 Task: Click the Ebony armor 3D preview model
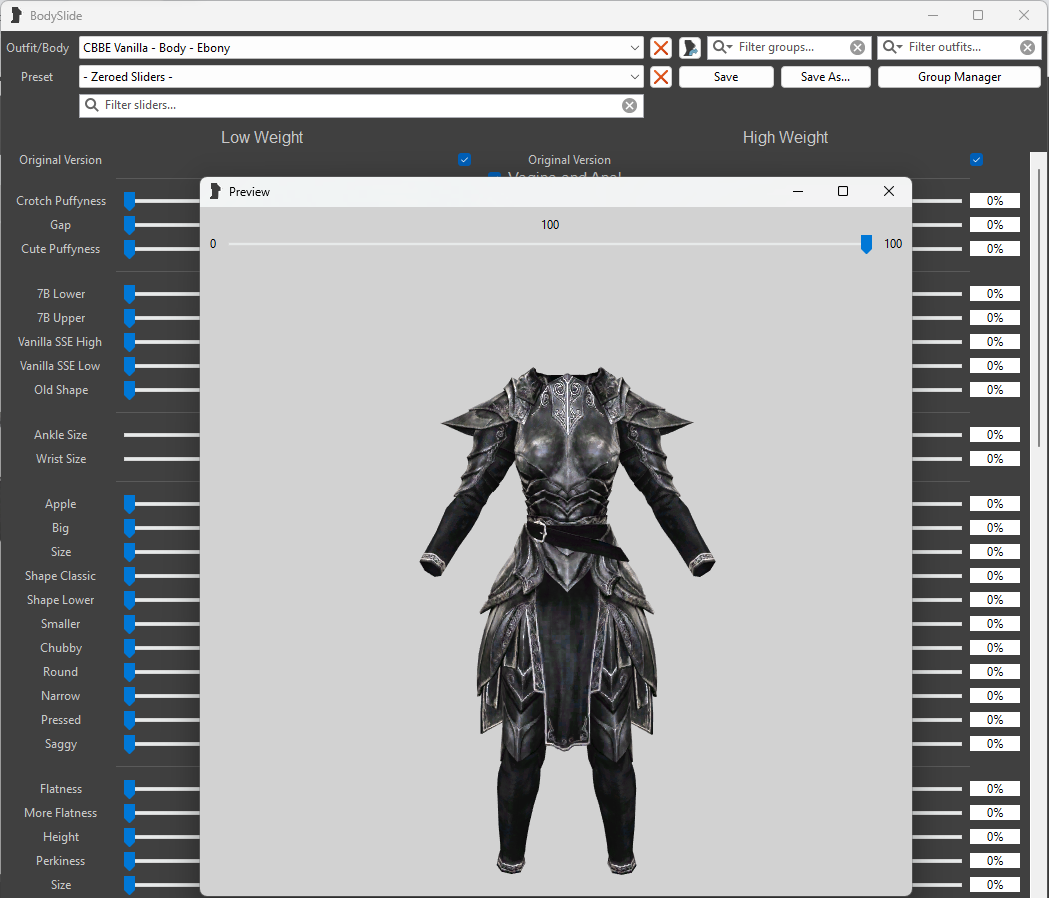click(567, 620)
